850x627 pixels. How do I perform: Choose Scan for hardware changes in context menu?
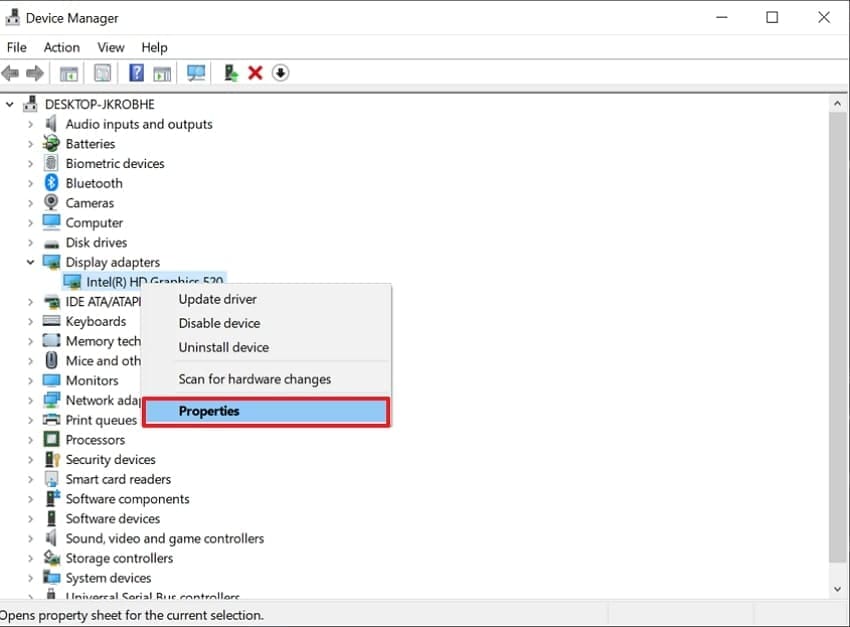tap(266, 379)
